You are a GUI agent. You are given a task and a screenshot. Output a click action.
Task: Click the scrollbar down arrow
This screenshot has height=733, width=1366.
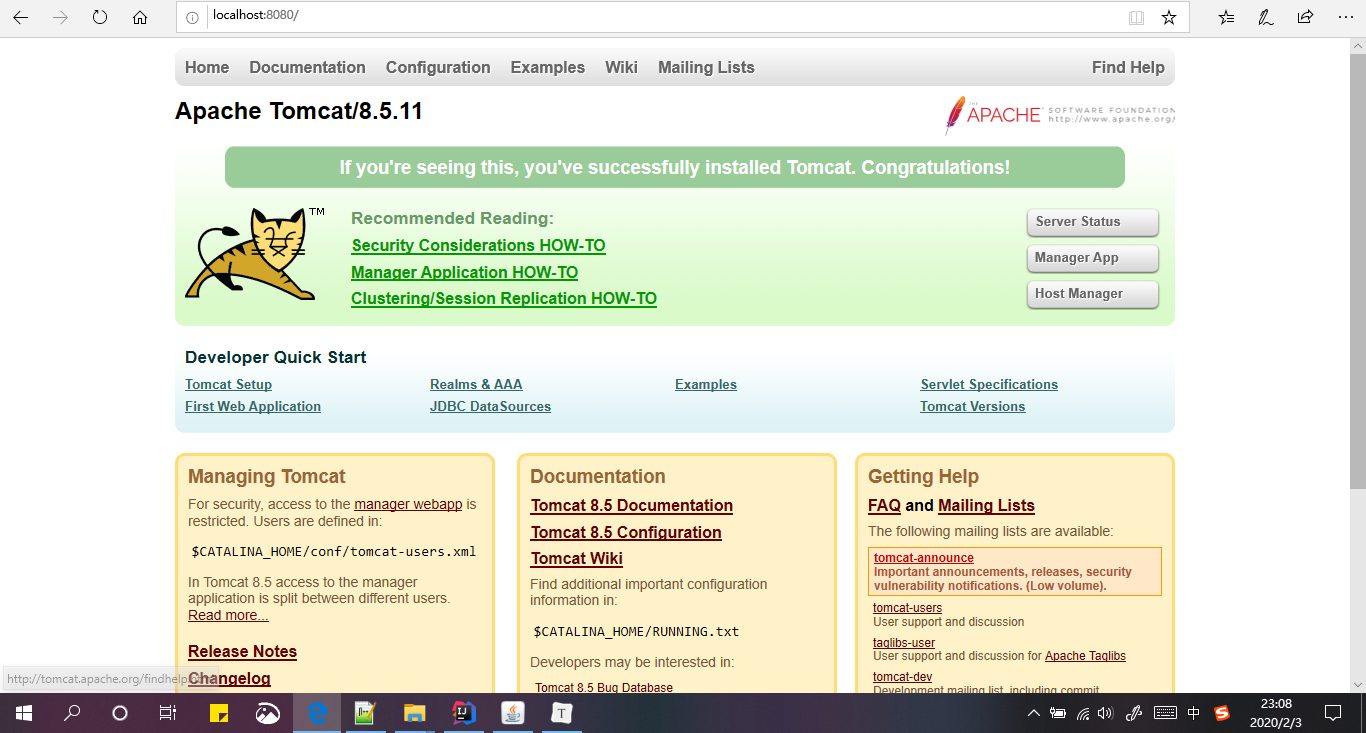(x=1357, y=684)
